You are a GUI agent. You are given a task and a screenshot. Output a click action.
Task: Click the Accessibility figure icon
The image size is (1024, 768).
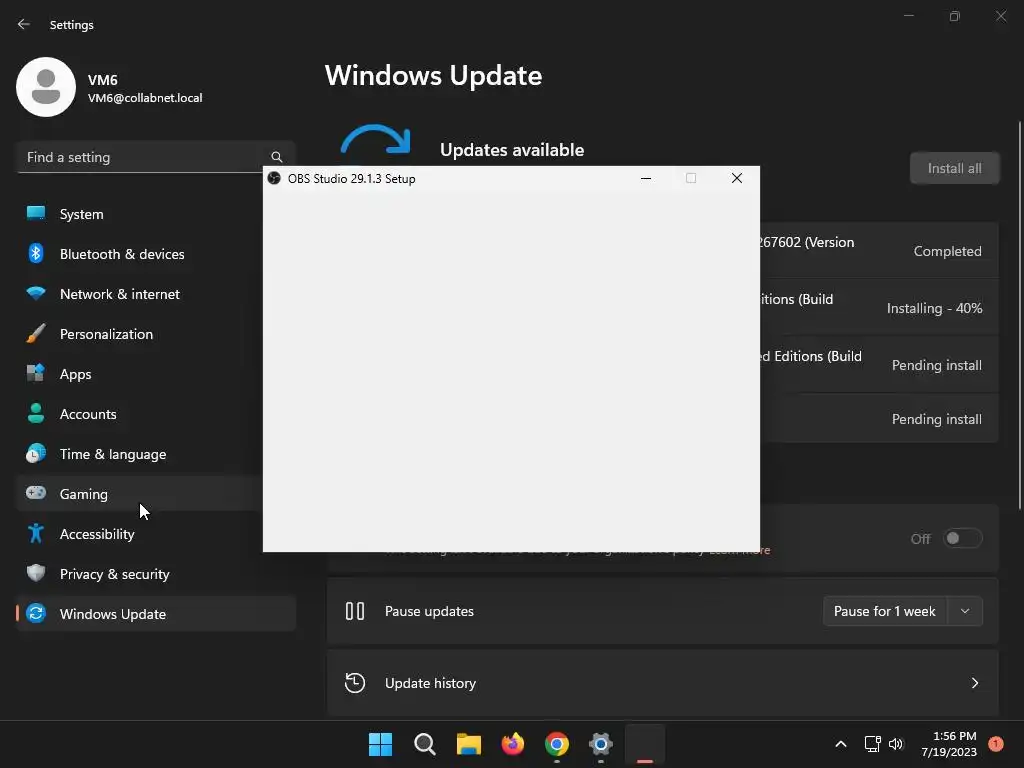(36, 534)
